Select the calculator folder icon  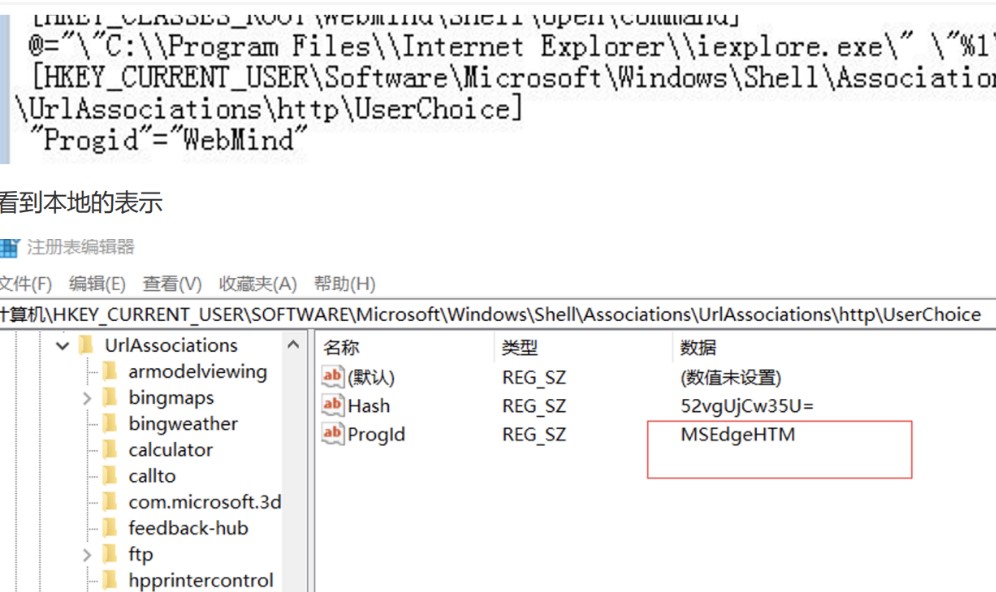[110, 450]
